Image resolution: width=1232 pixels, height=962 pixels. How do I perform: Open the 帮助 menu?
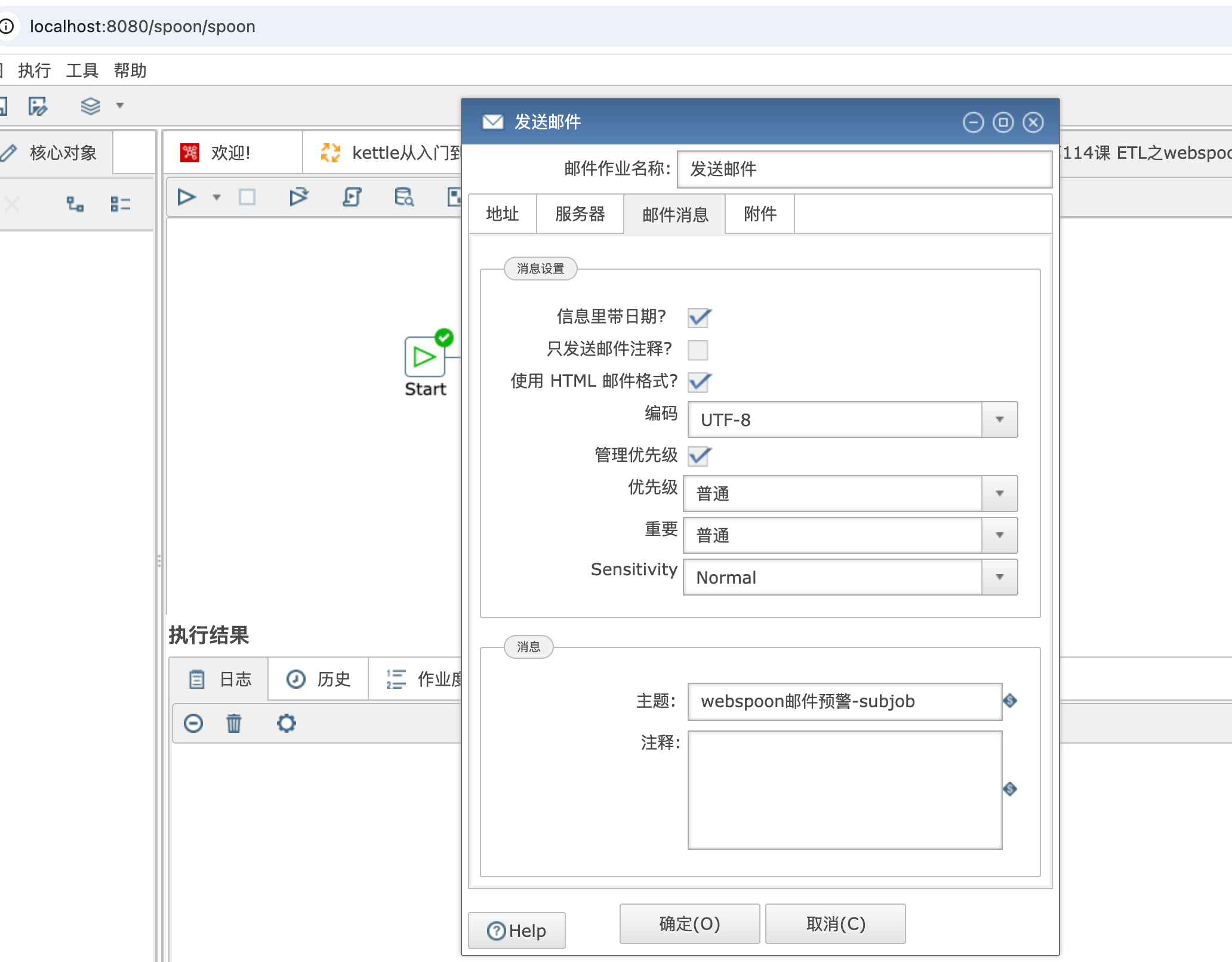(131, 70)
